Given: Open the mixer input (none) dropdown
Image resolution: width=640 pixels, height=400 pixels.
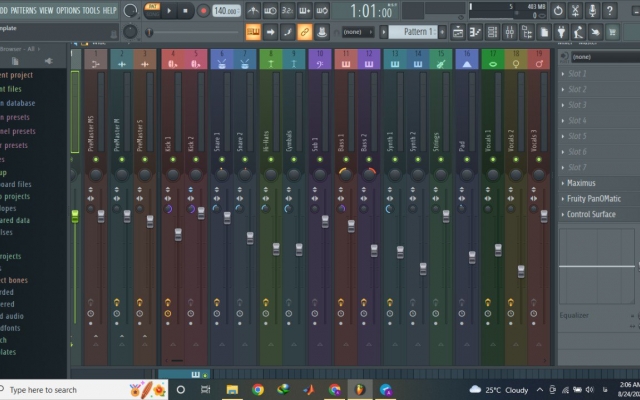Looking at the screenshot, I should click(x=605, y=57).
